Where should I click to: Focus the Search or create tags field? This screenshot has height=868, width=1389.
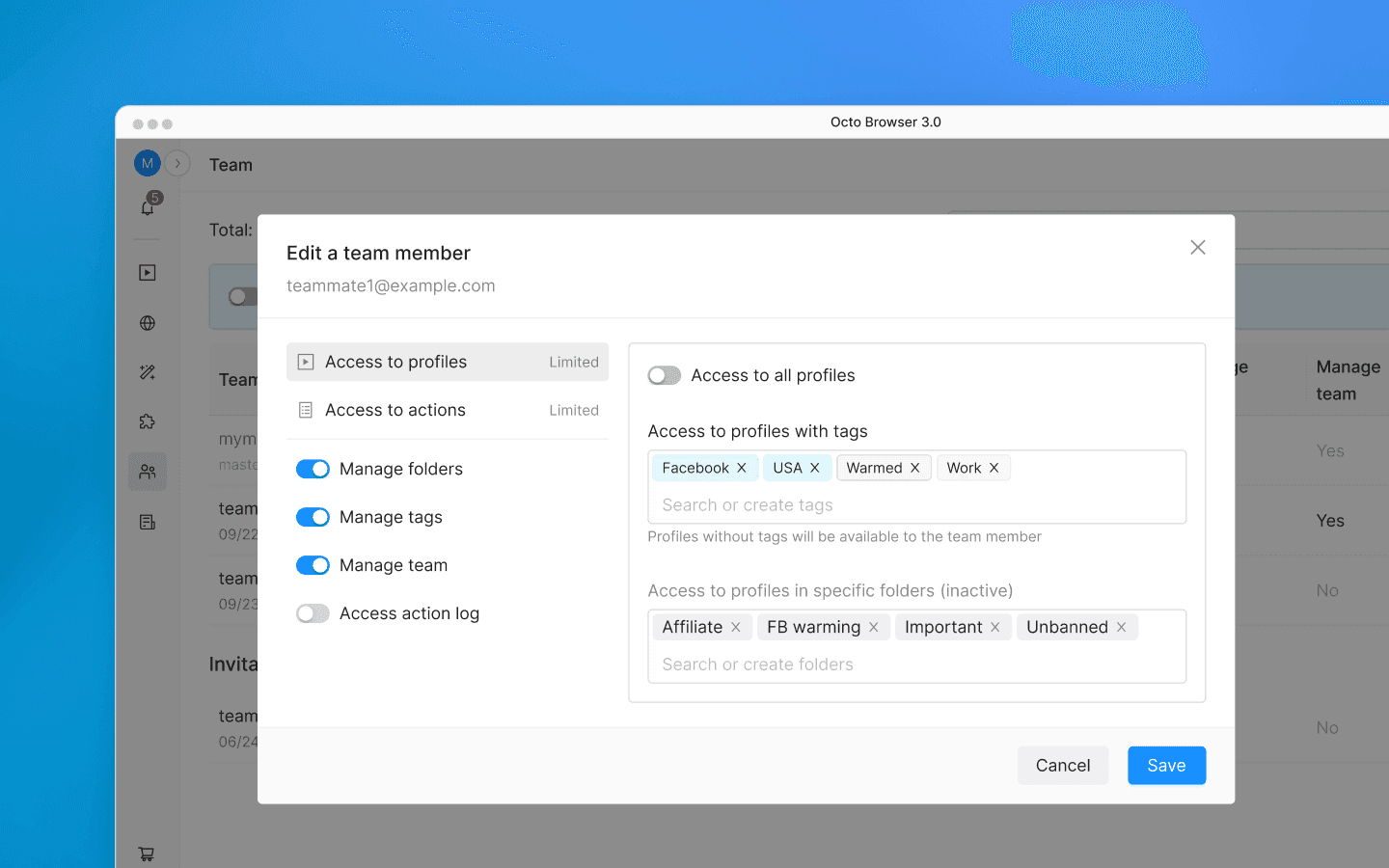click(916, 505)
